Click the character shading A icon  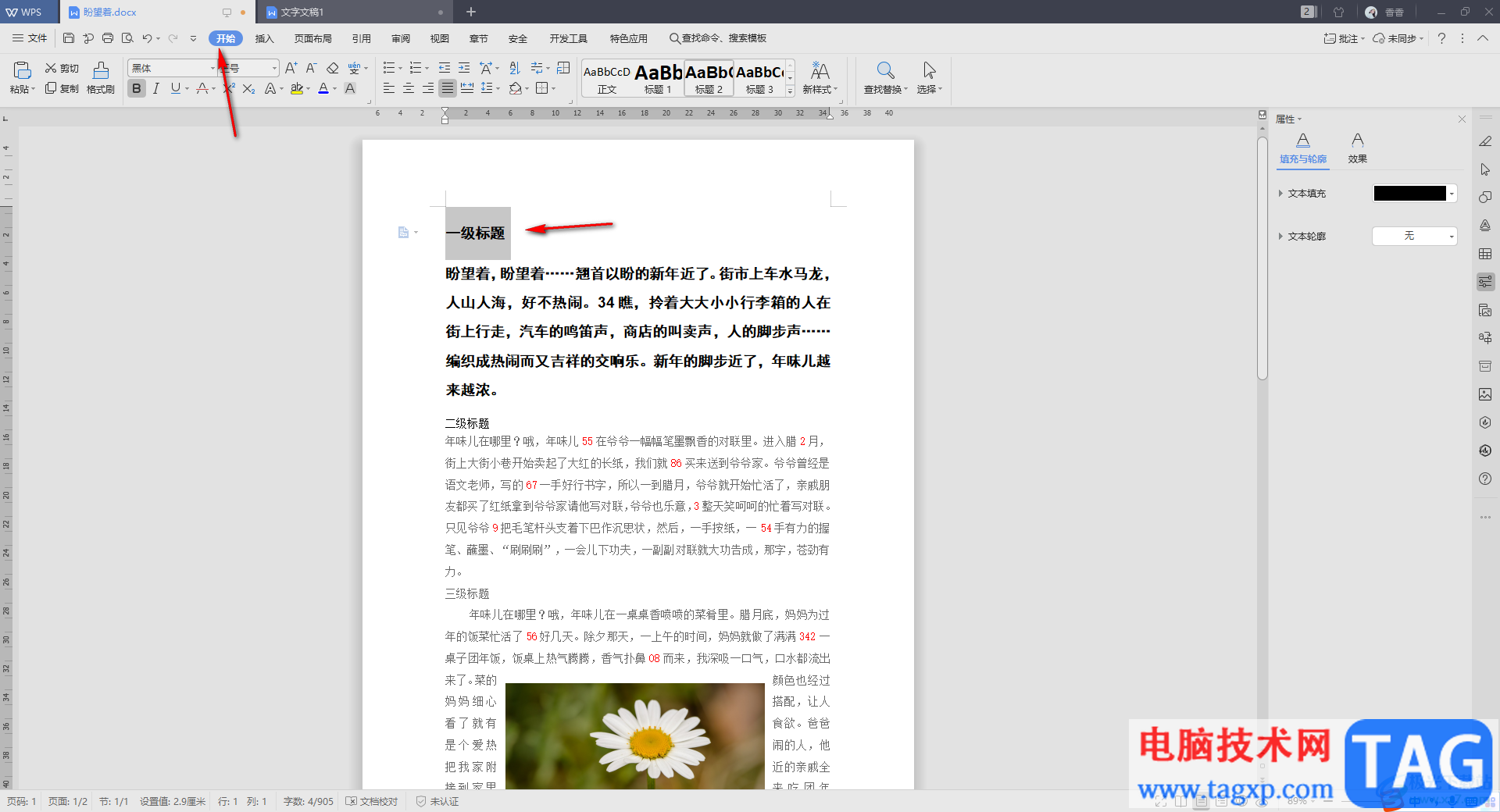pyautogui.click(x=350, y=88)
